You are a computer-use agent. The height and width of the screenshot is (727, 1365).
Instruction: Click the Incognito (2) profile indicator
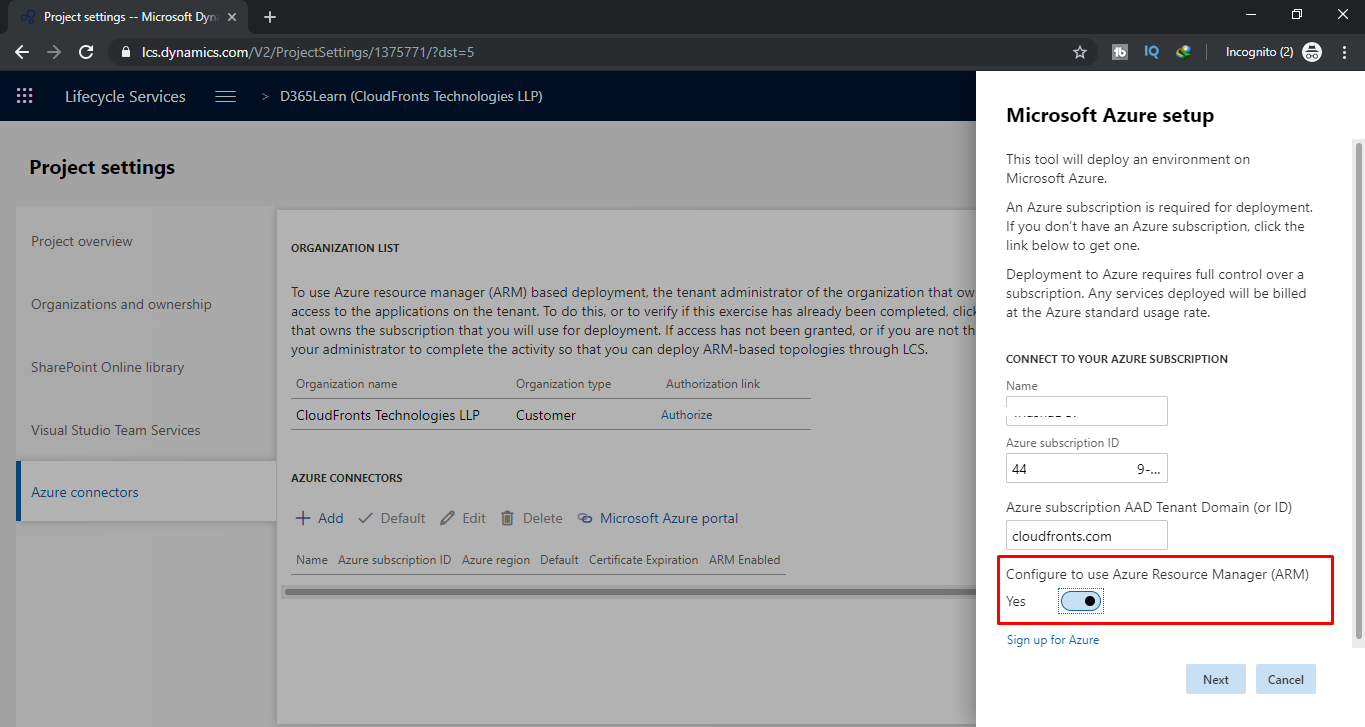click(x=1273, y=52)
